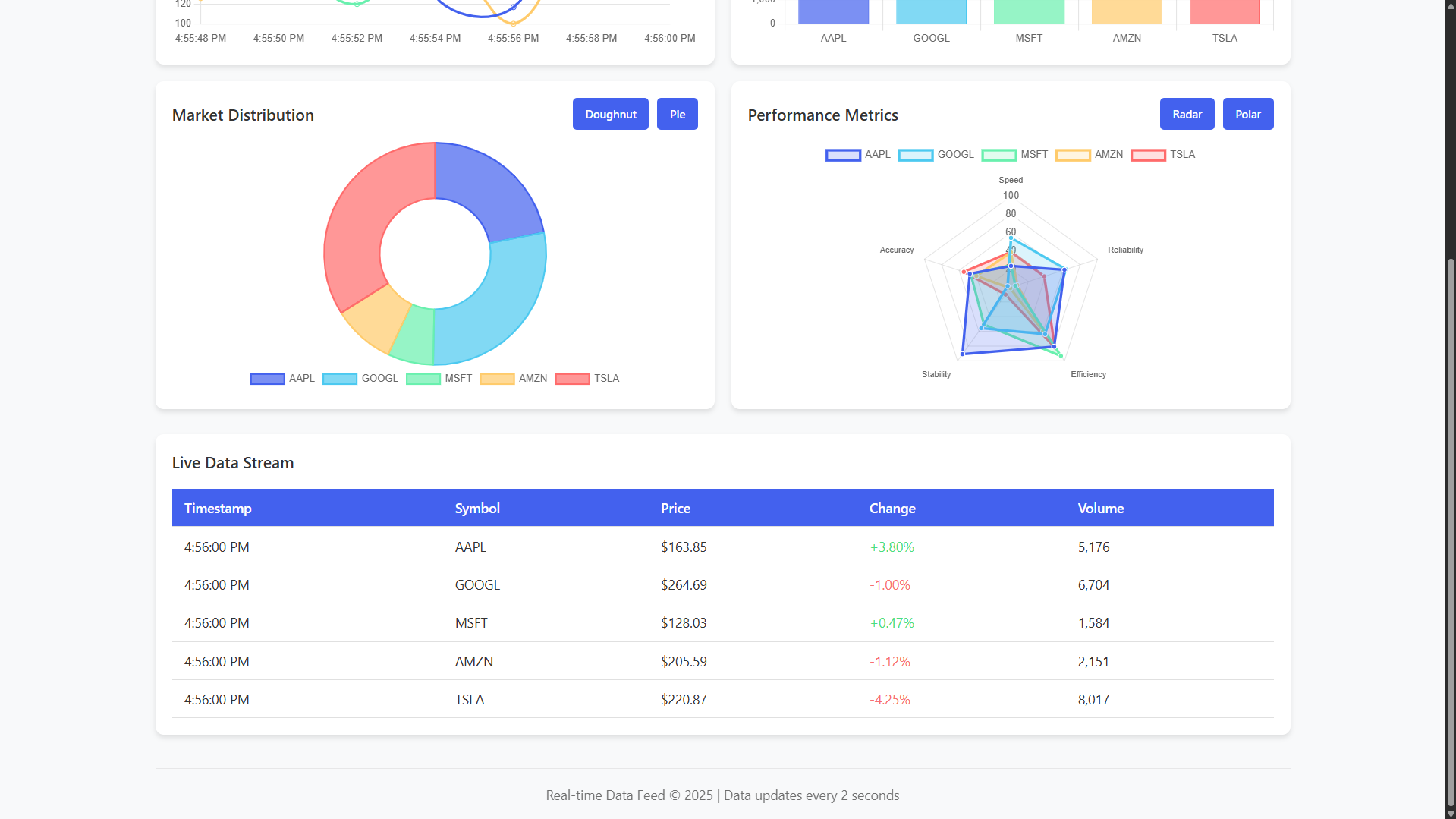Viewport: 1456px width, 819px height.
Task: Toggle AAPL legend swatch in Market Distribution
Action: 267,379
